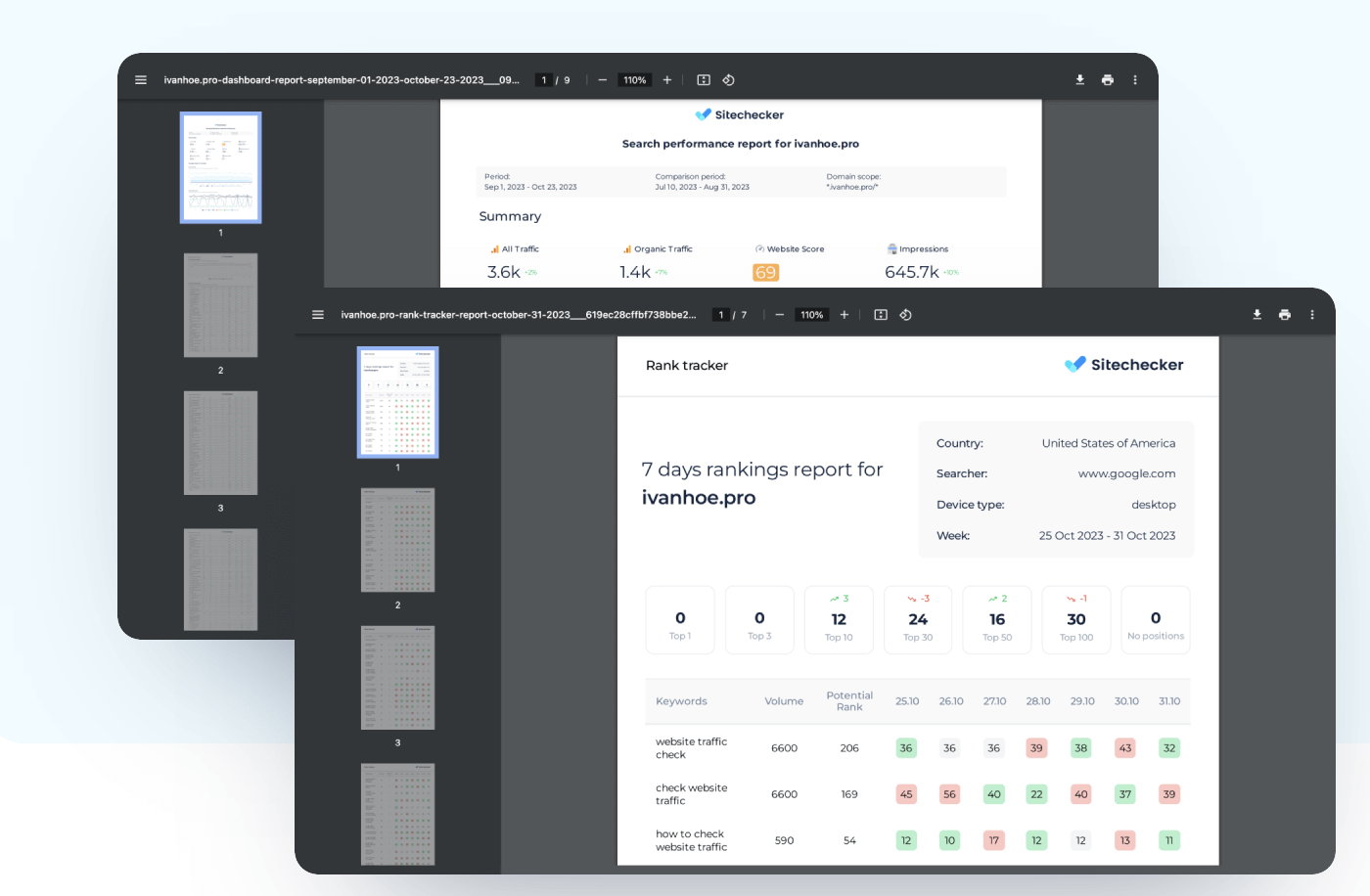Screen dimensions: 1370x896
Task: Click page number field in dashboard viewer
Action: (x=544, y=80)
